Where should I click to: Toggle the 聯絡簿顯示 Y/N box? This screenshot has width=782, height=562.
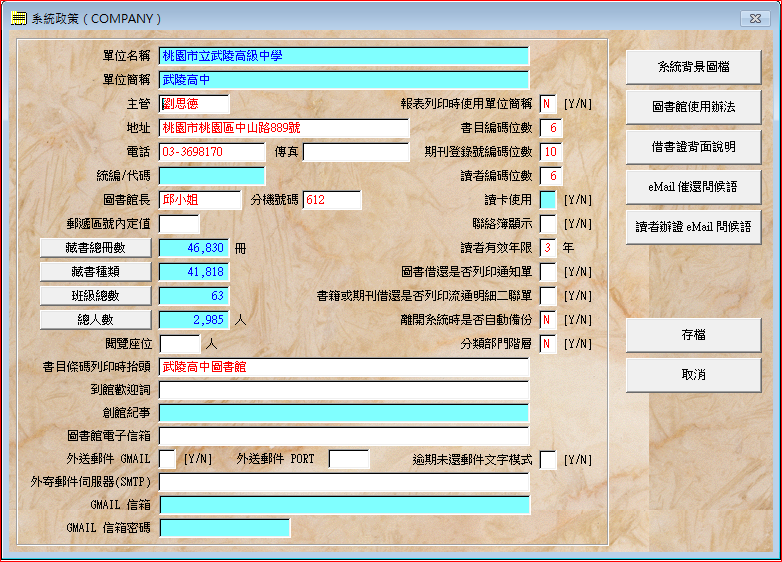(548, 223)
